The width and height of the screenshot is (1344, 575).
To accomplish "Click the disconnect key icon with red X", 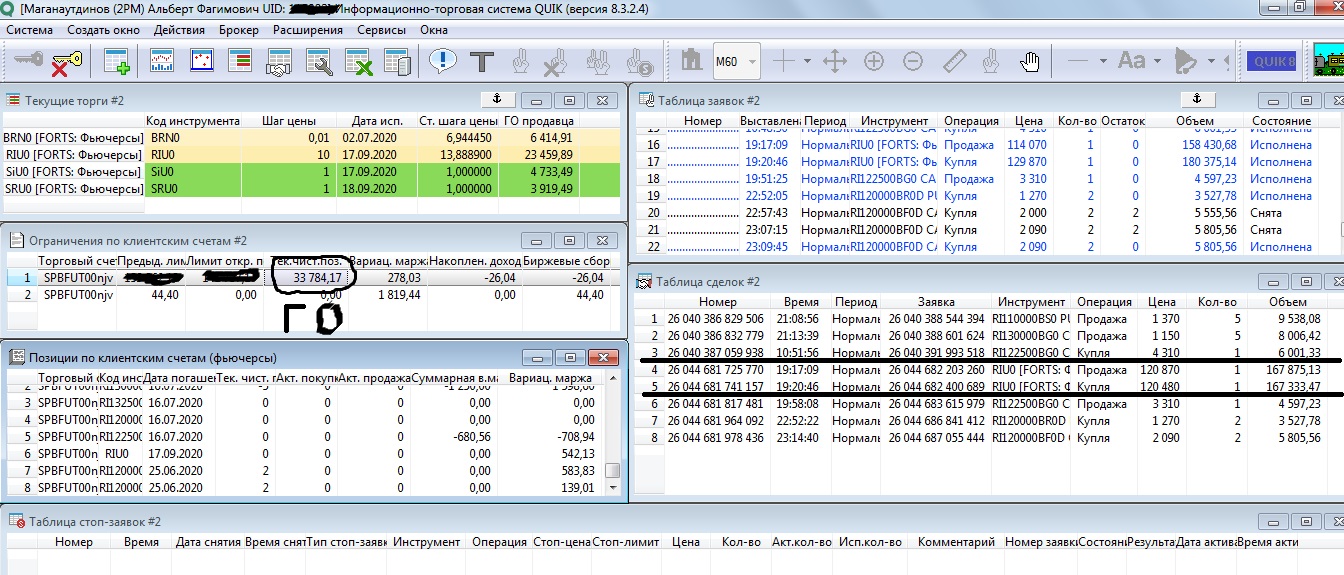I will point(66,62).
